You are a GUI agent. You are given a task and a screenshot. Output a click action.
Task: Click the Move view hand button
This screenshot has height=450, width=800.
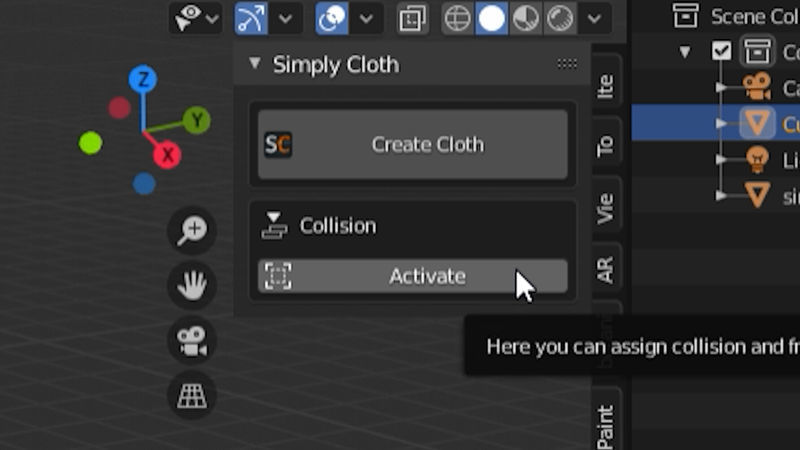point(192,285)
